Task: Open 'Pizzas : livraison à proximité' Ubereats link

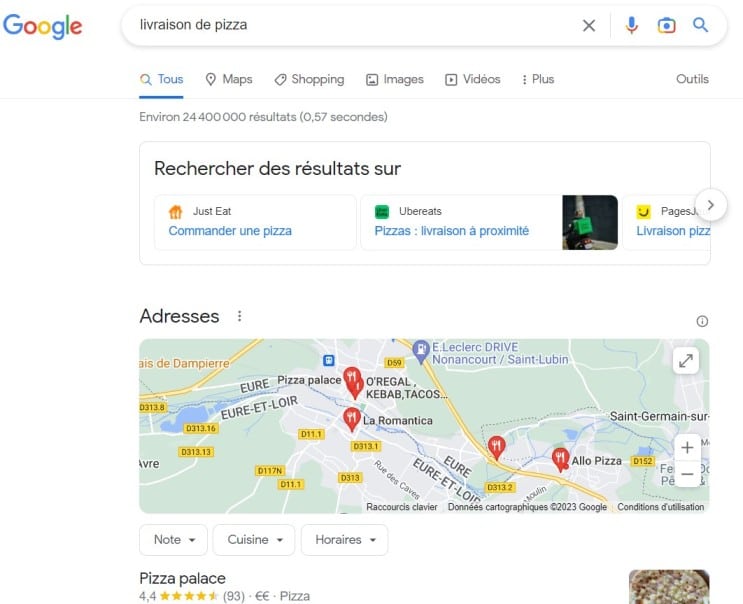Action: coord(452,231)
